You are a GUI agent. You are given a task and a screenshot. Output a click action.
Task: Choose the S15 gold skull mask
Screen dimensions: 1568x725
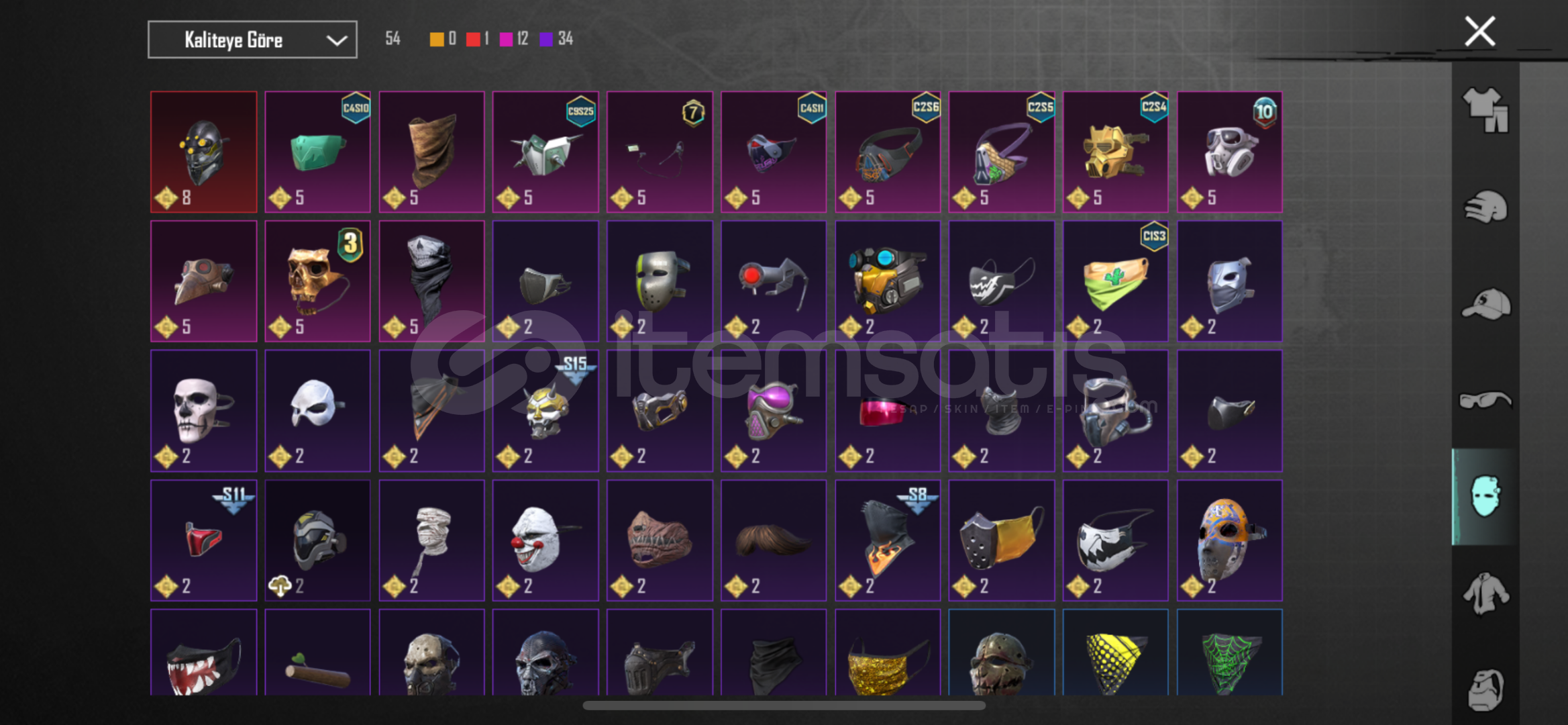545,411
